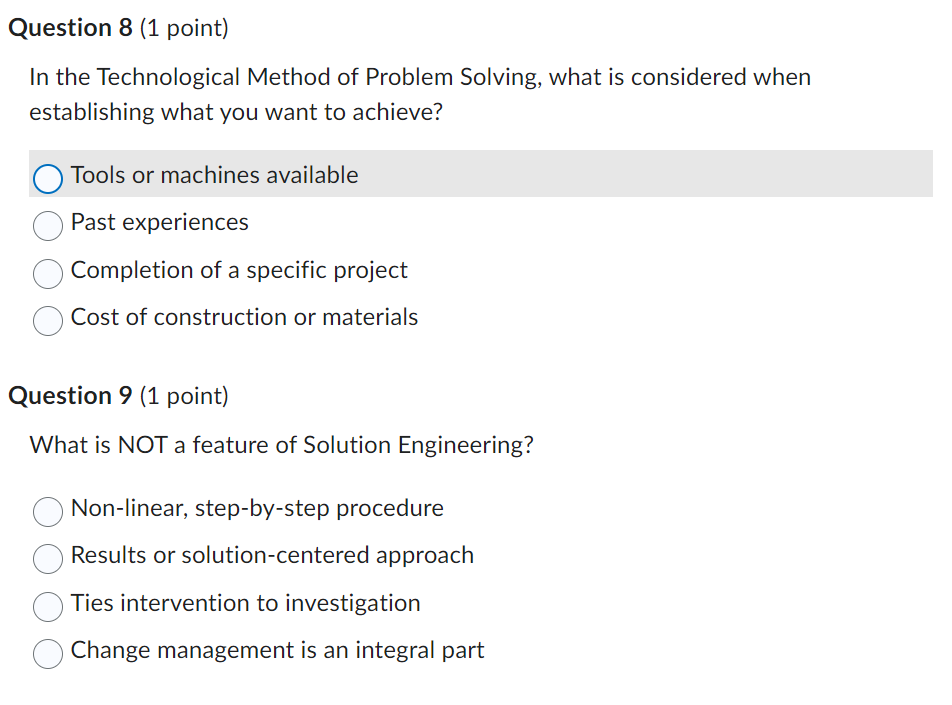
Task: Select 'Non-linear, step-by-step procedure' radio button
Action: pyautogui.click(x=48, y=511)
